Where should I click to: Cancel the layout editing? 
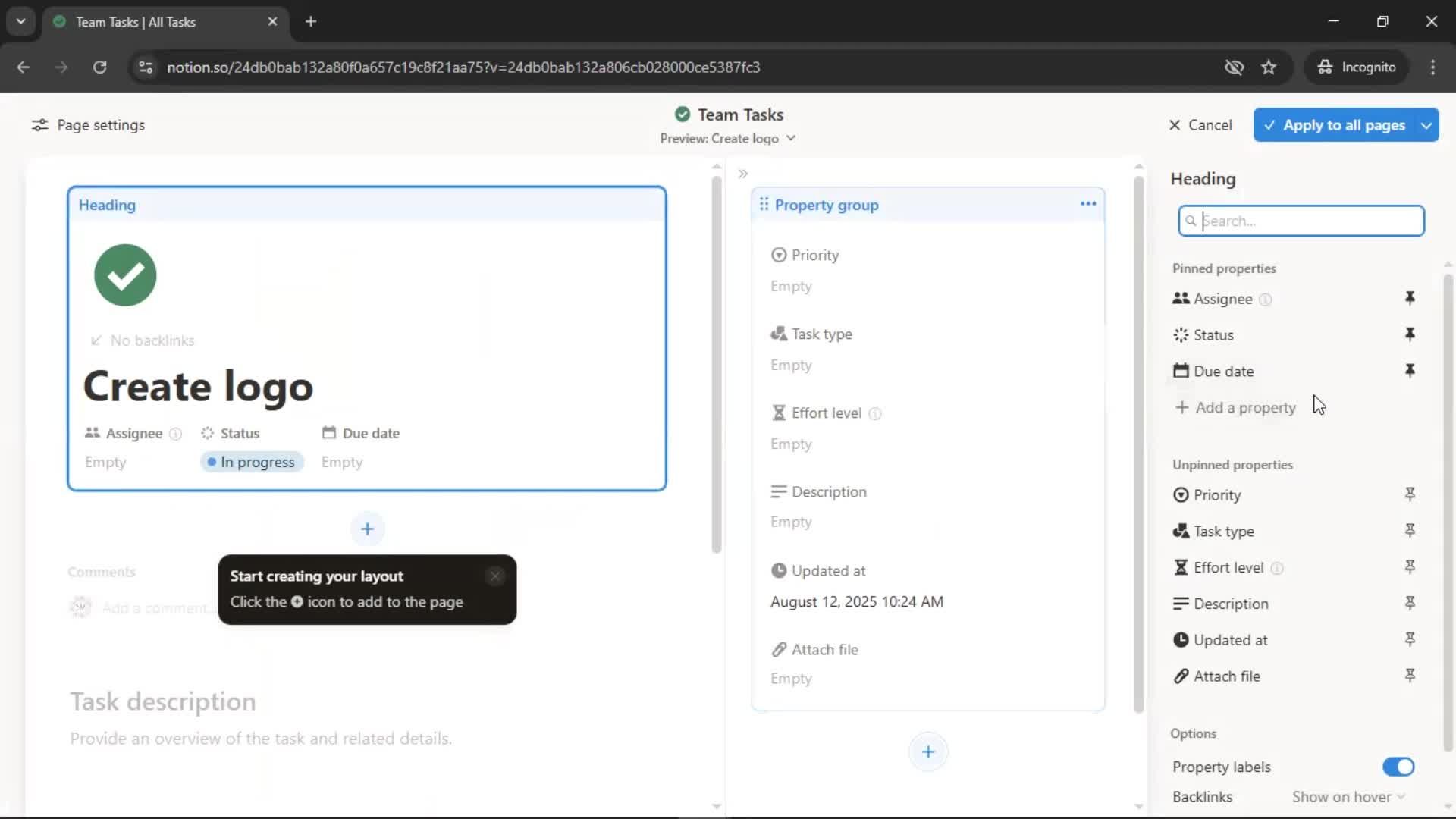pos(1200,125)
